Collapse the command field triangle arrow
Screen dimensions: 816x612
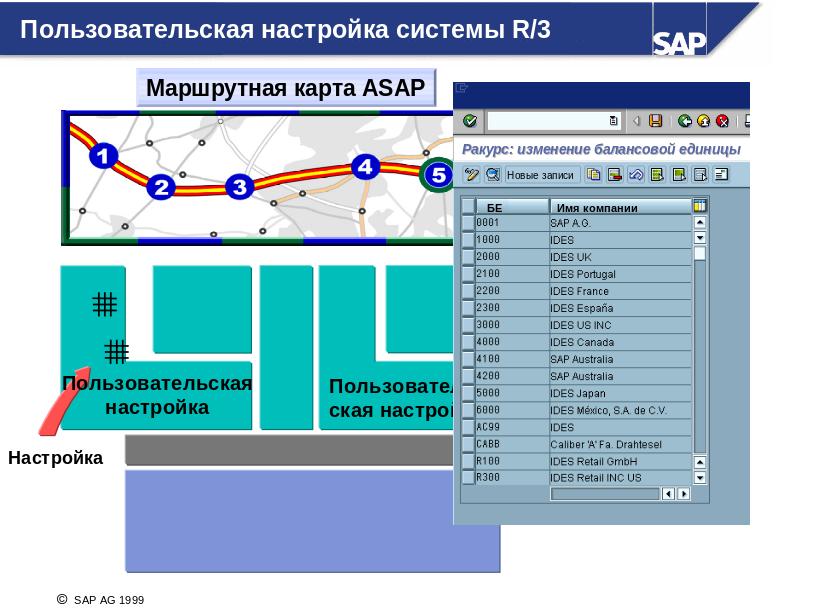tap(636, 121)
